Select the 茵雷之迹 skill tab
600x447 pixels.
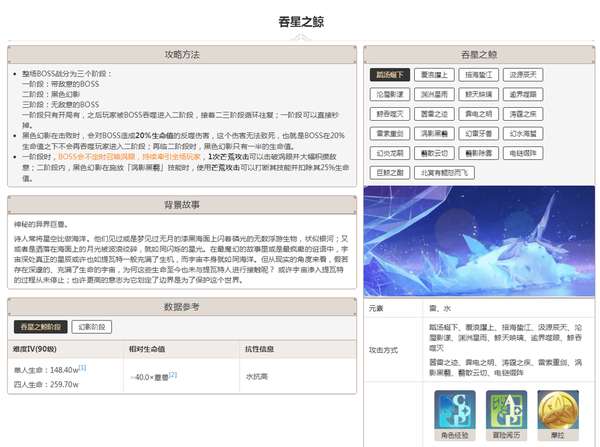click(x=434, y=114)
